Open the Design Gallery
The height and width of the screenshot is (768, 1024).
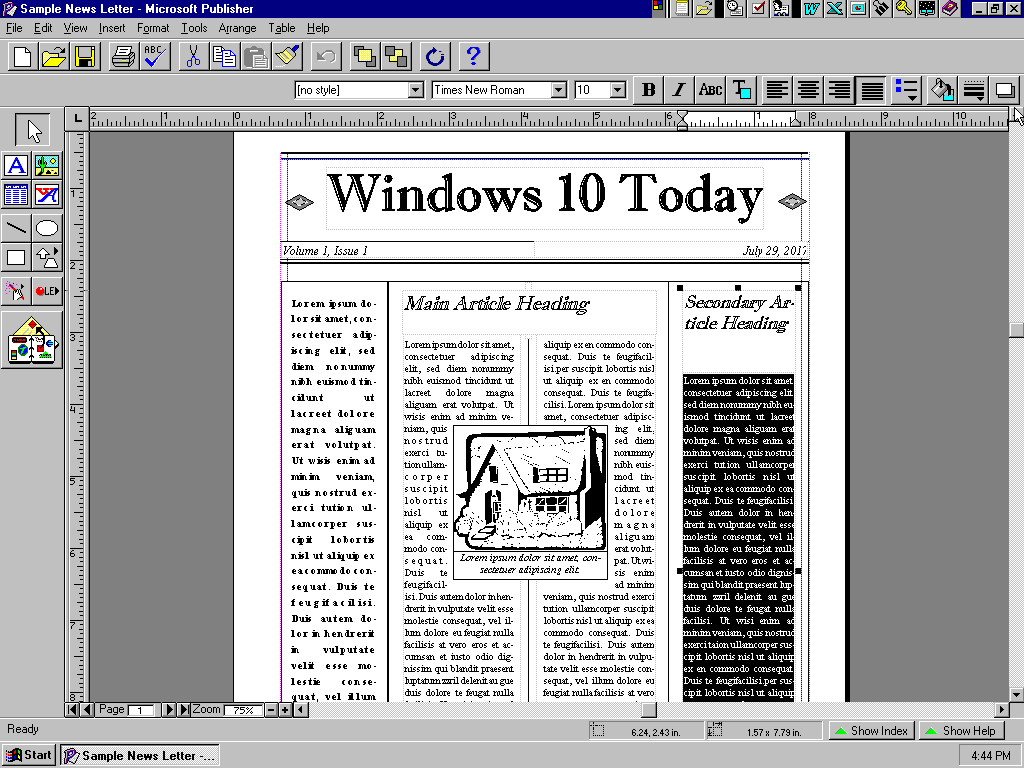pos(32,341)
